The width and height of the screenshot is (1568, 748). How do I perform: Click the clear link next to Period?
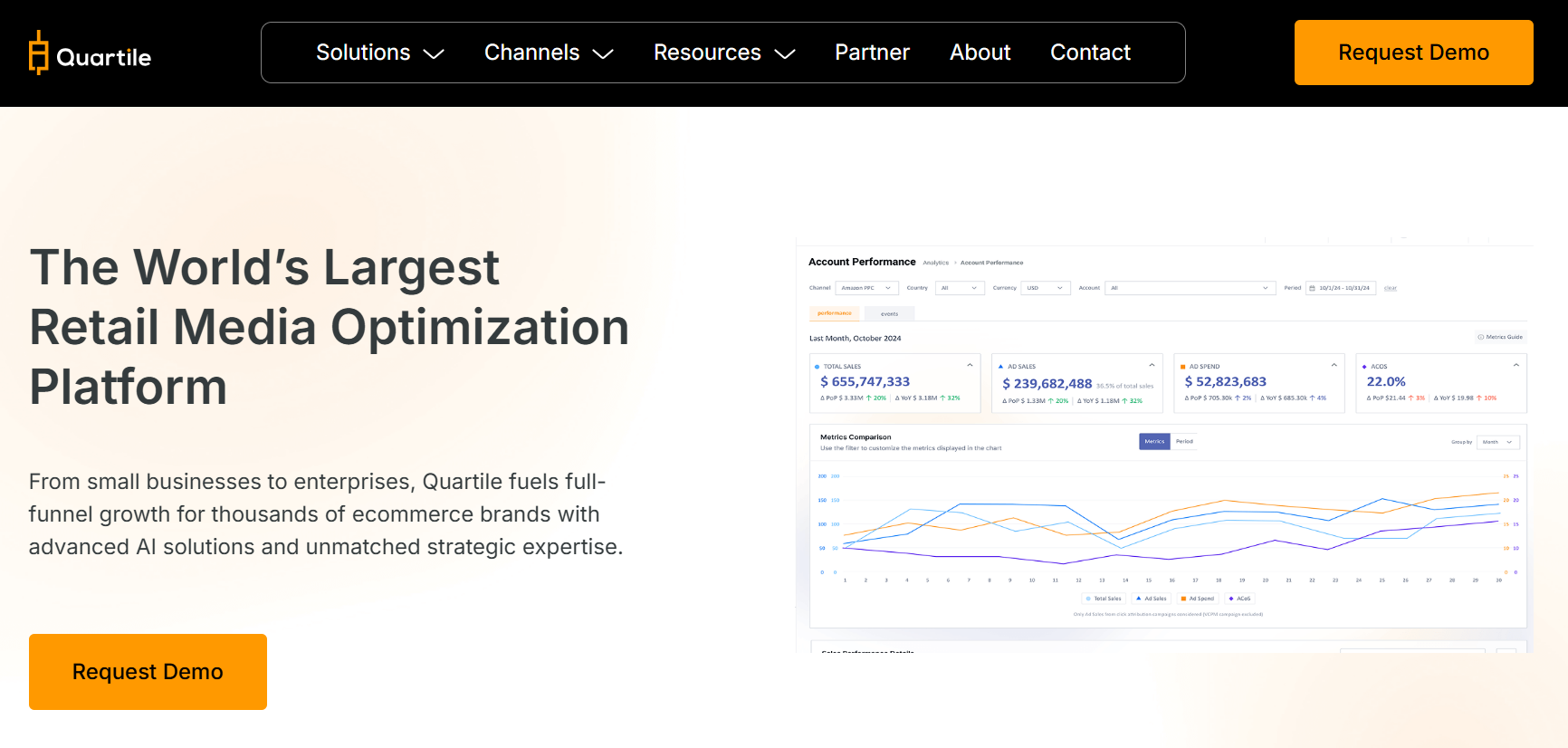[x=1391, y=288]
